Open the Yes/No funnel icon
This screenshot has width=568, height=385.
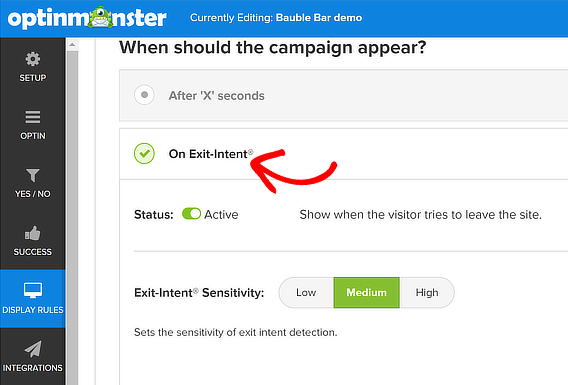[33, 175]
